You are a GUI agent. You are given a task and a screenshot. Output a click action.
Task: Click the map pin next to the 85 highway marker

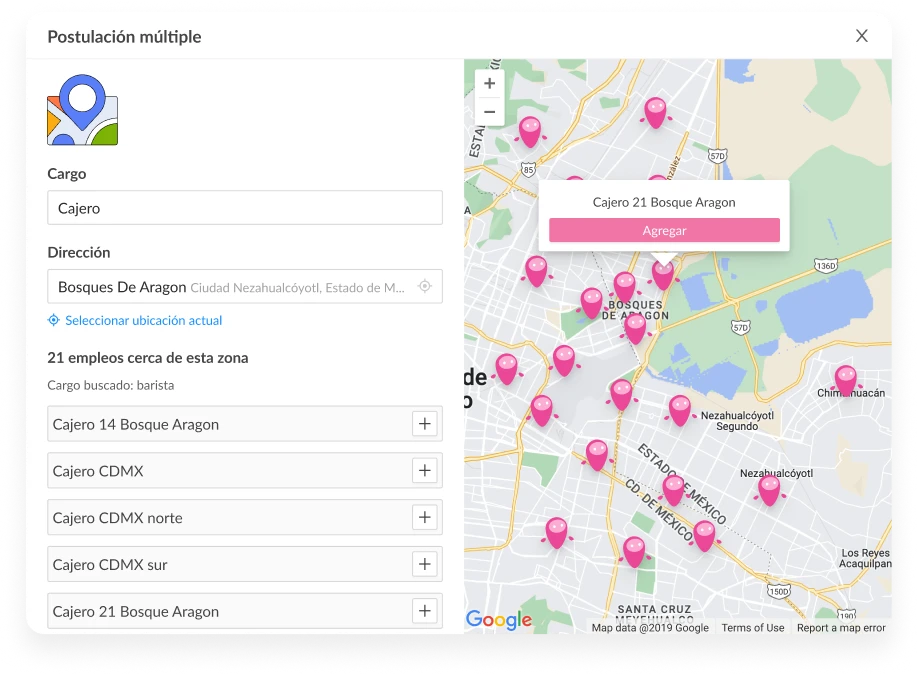[530, 132]
